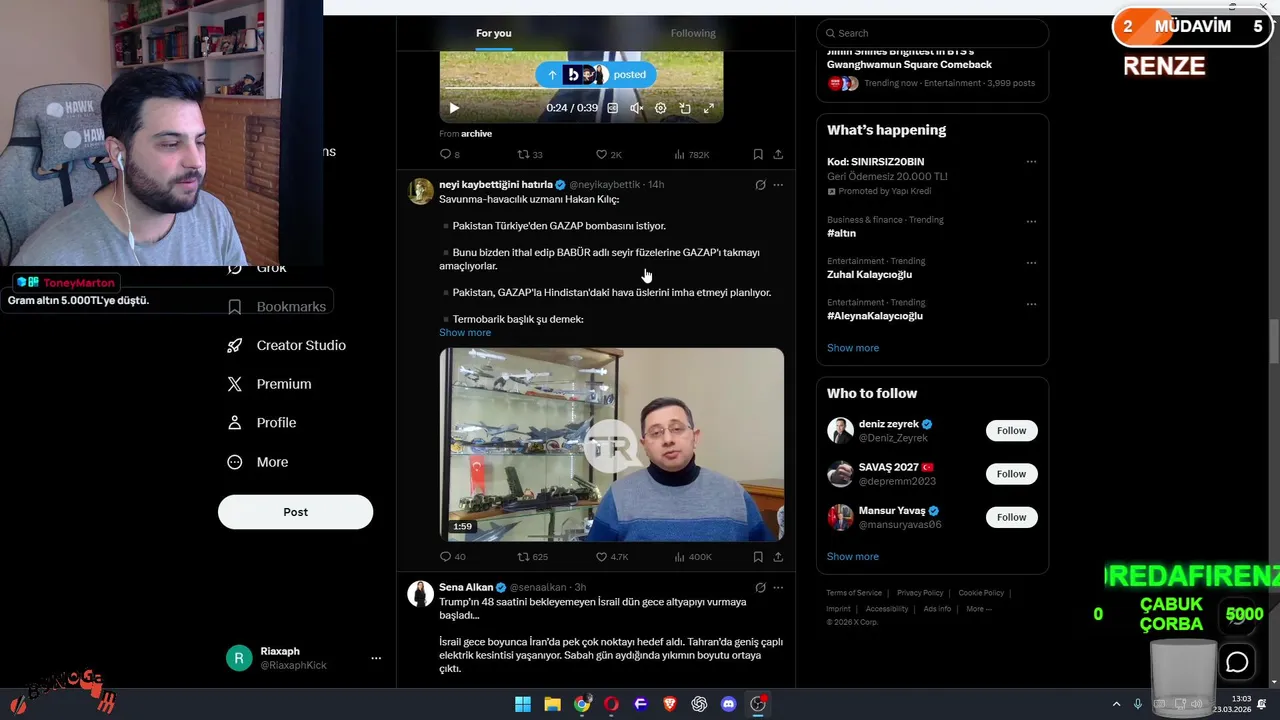The height and width of the screenshot is (720, 1280).
Task: Show more under What's happening
Action: coord(853,348)
